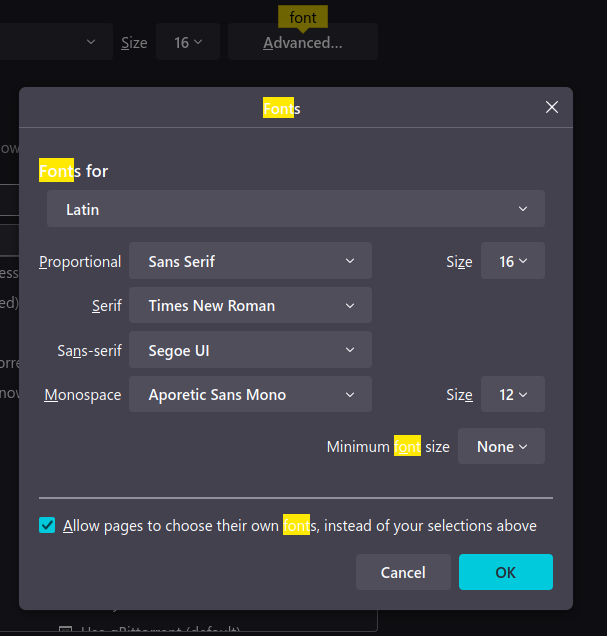Viewport: 607px width, 636px height.
Task: Change monospace font Size 12 dropdown
Action: 513,394
